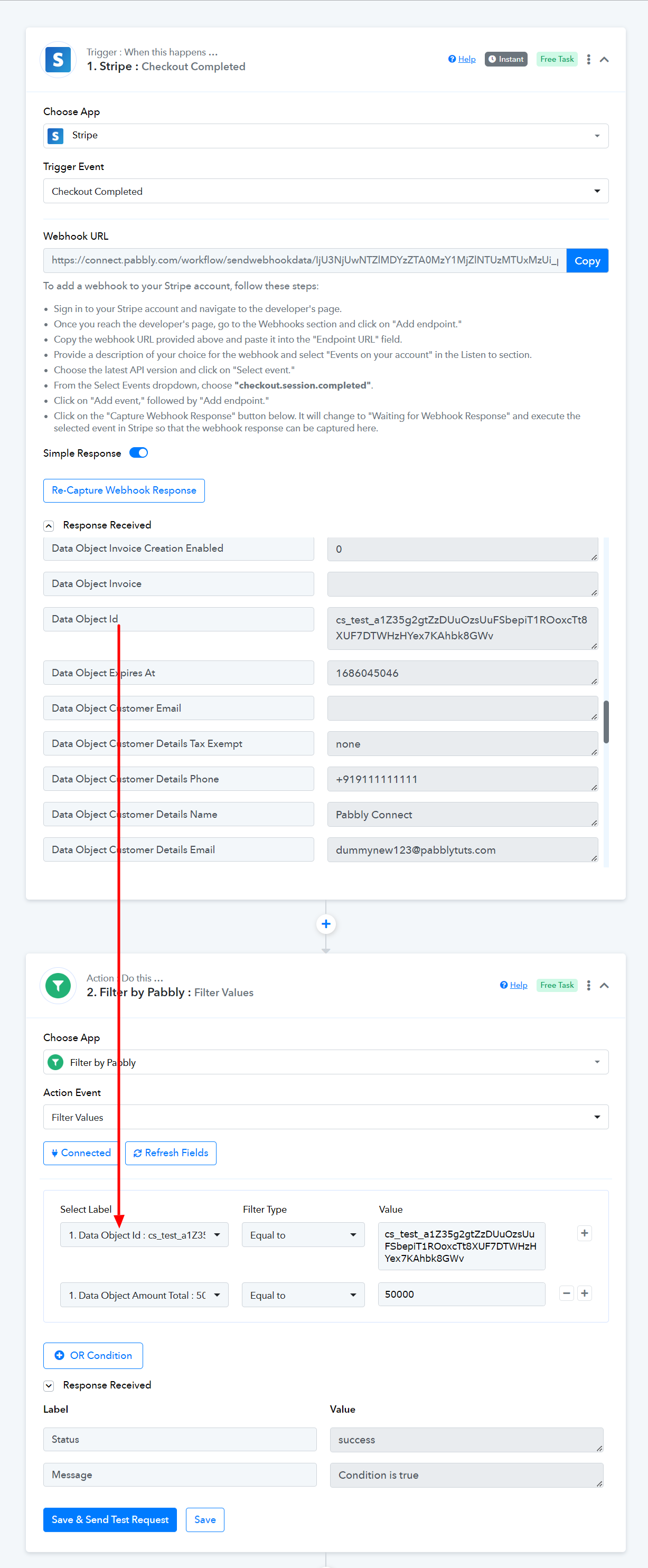Click the Data Object Id value cs_test field
The width and height of the screenshot is (648, 1568).
click(x=462, y=628)
